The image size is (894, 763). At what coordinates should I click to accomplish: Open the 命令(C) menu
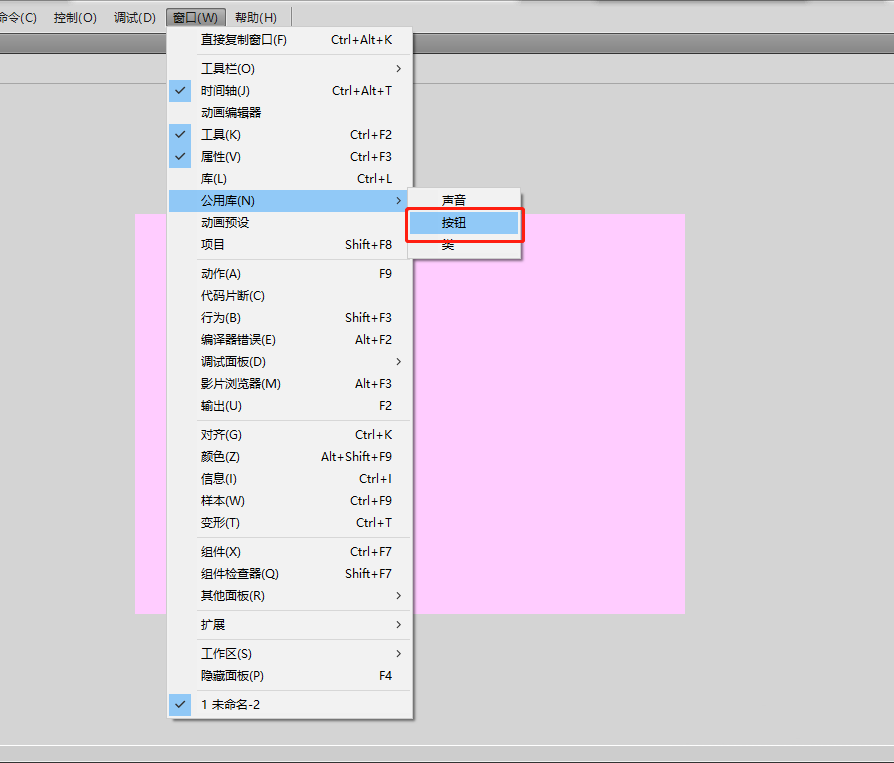19,18
